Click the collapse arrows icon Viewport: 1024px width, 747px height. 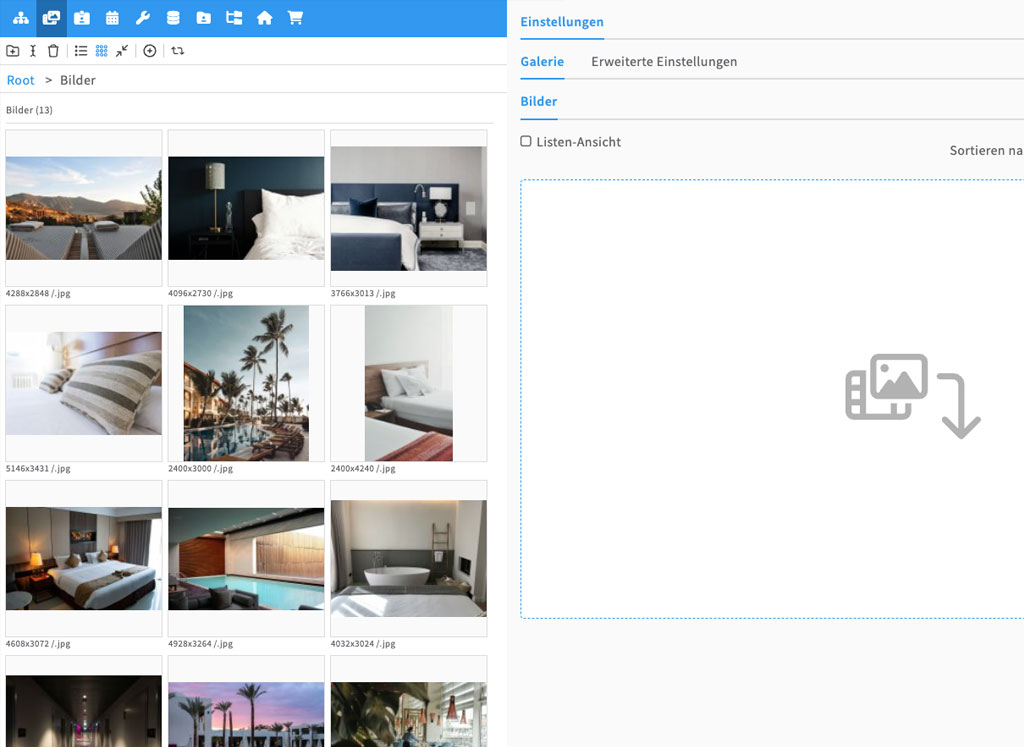pyautogui.click(x=122, y=51)
